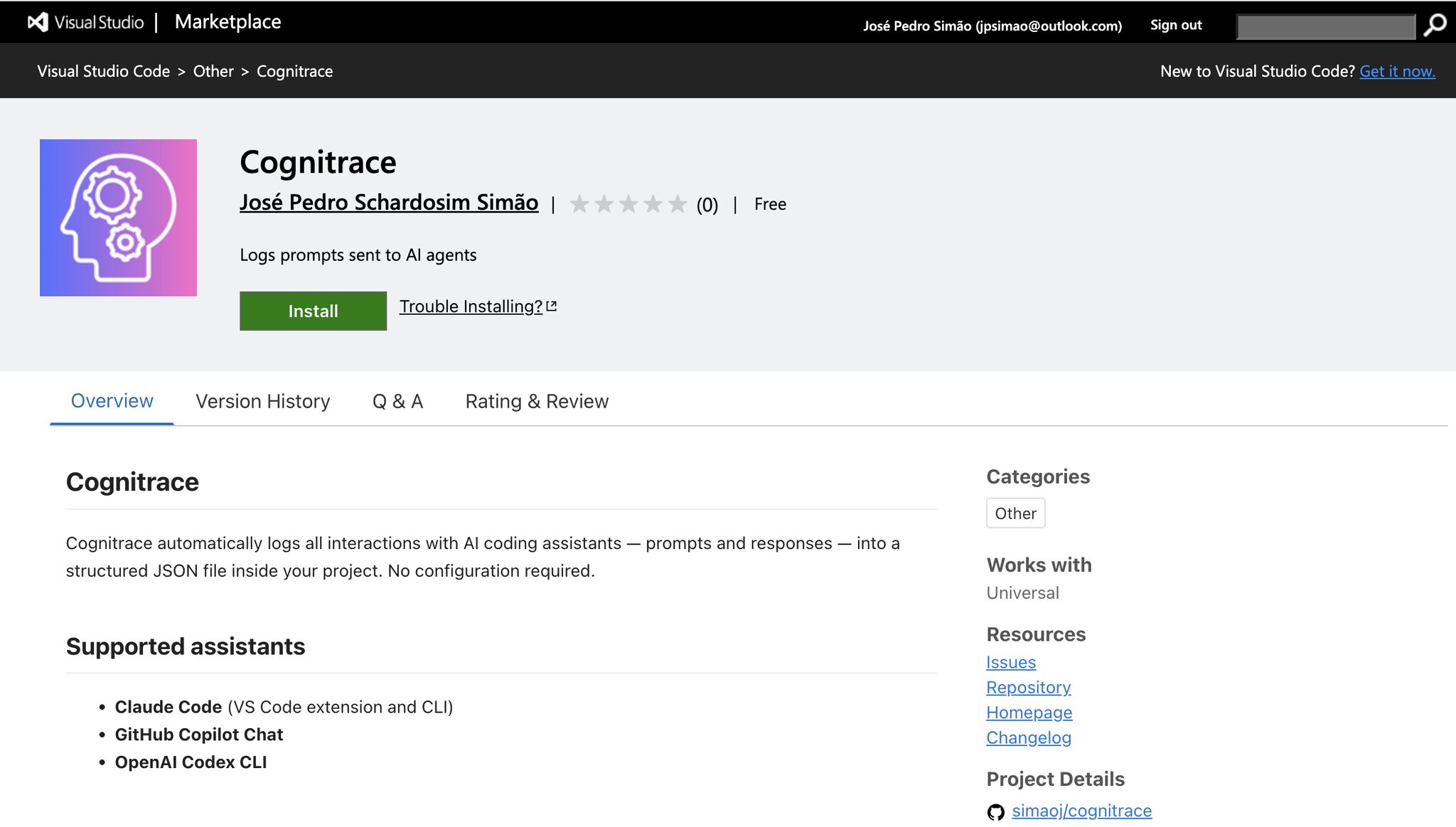
Task: Switch to the Version History tab
Action: [x=263, y=402]
